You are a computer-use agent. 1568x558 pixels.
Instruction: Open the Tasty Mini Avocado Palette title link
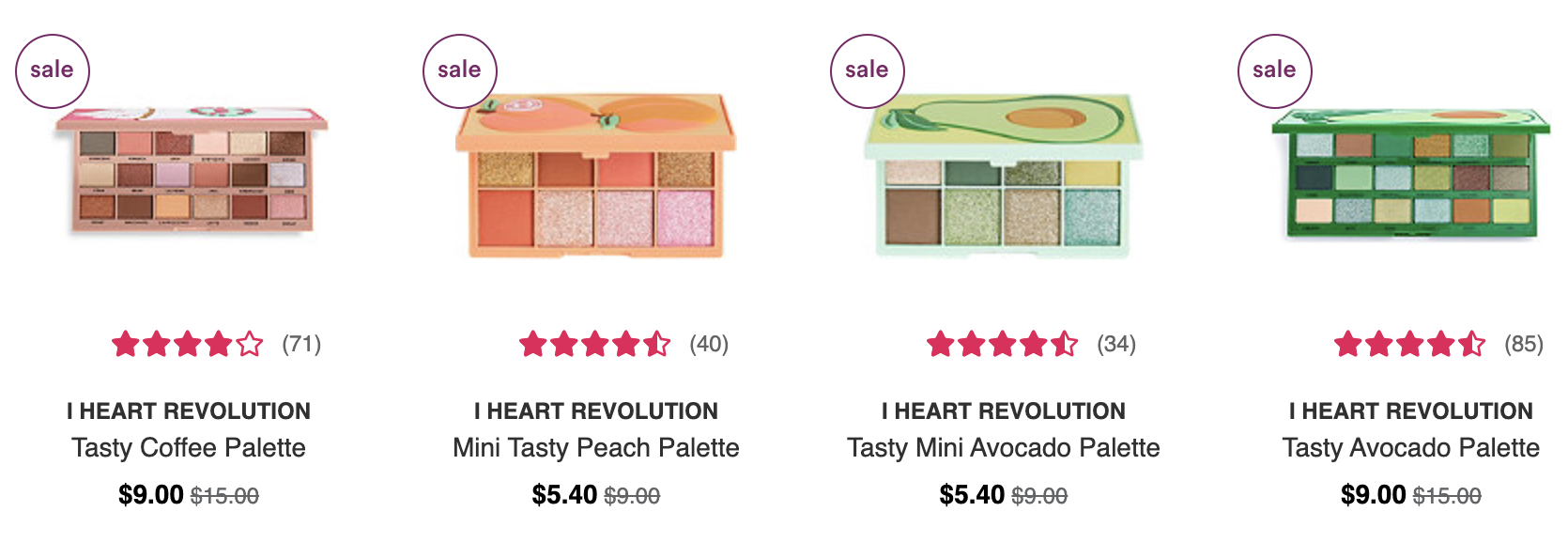click(1004, 448)
